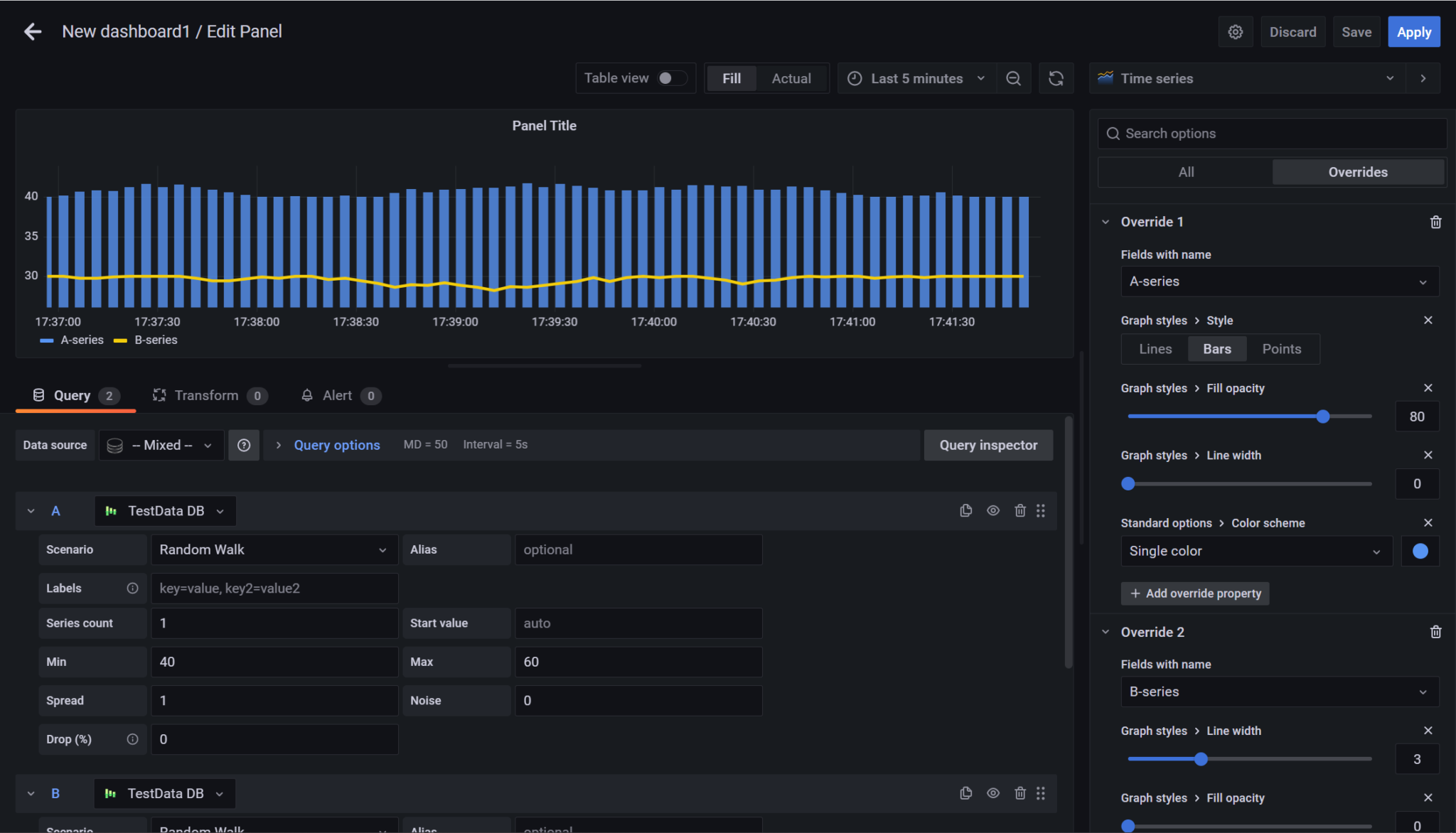Click the Apply button

[x=1413, y=31]
